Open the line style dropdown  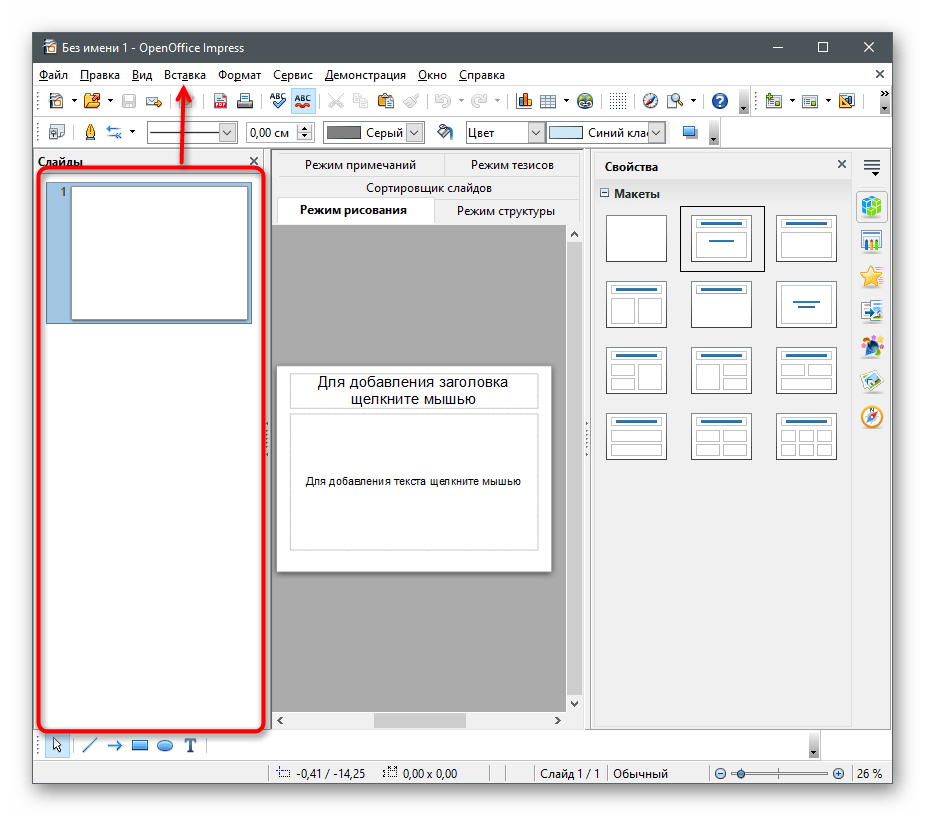tap(227, 132)
